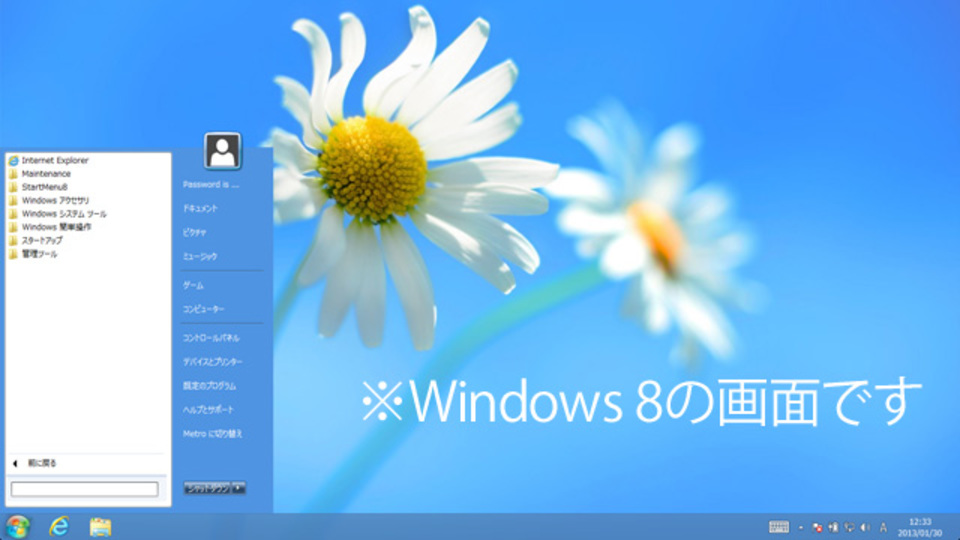The width and height of the screenshot is (960, 540).
Task: Show hidden tray icons
Action: 801,527
